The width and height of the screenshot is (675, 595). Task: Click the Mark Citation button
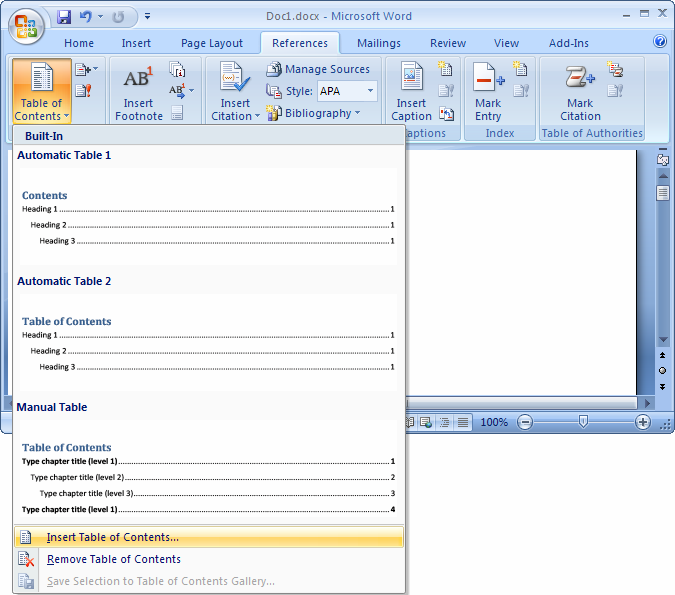pos(580,91)
